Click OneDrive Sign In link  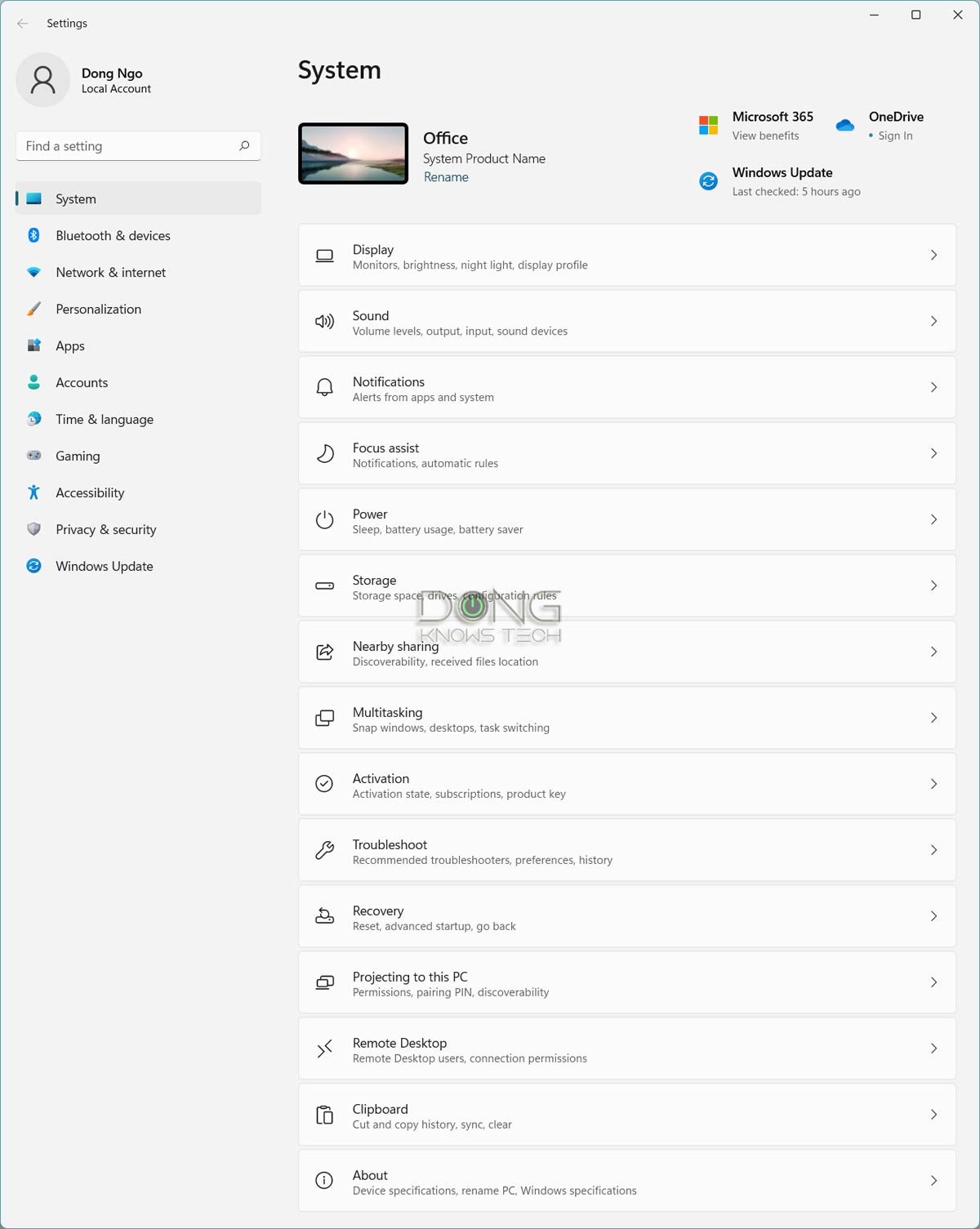(x=895, y=136)
